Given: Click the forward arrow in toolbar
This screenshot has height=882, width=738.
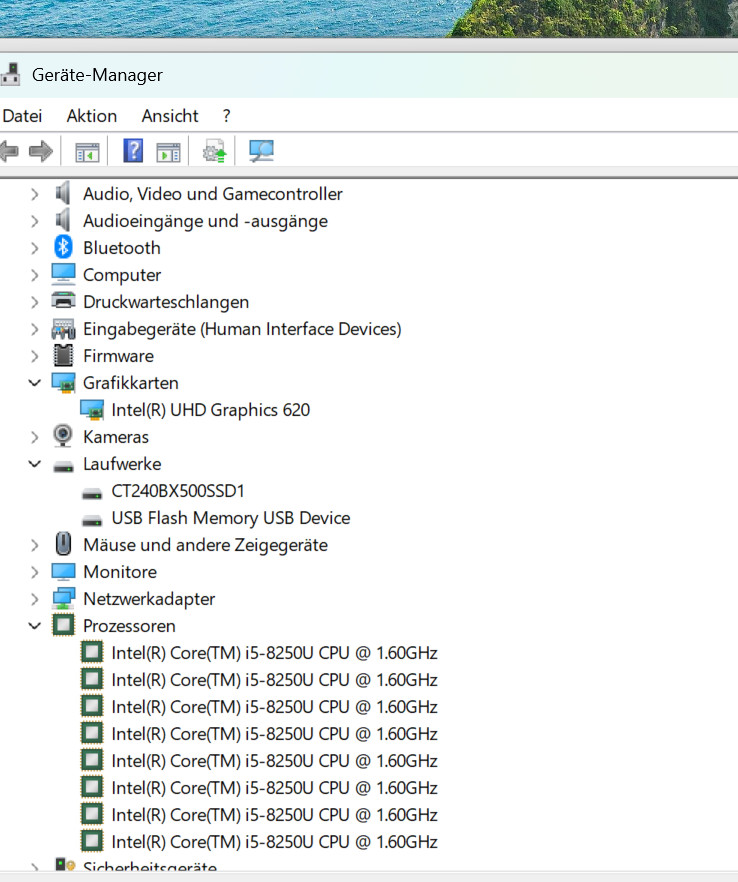Looking at the screenshot, I should coord(41,151).
